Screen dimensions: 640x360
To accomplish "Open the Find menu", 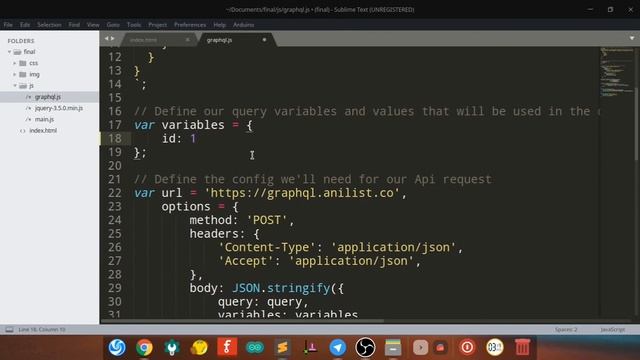I will click(x=74, y=25).
